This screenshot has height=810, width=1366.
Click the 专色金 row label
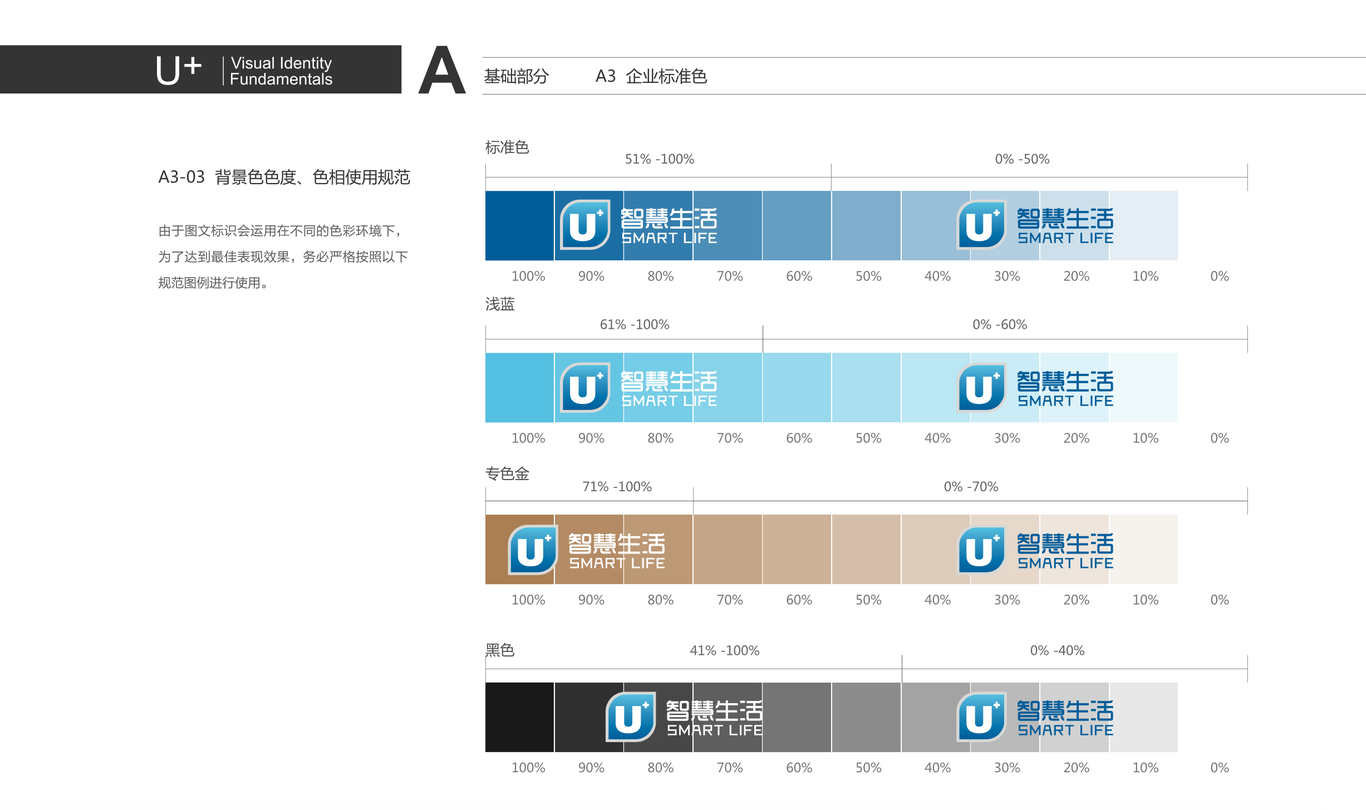507,474
